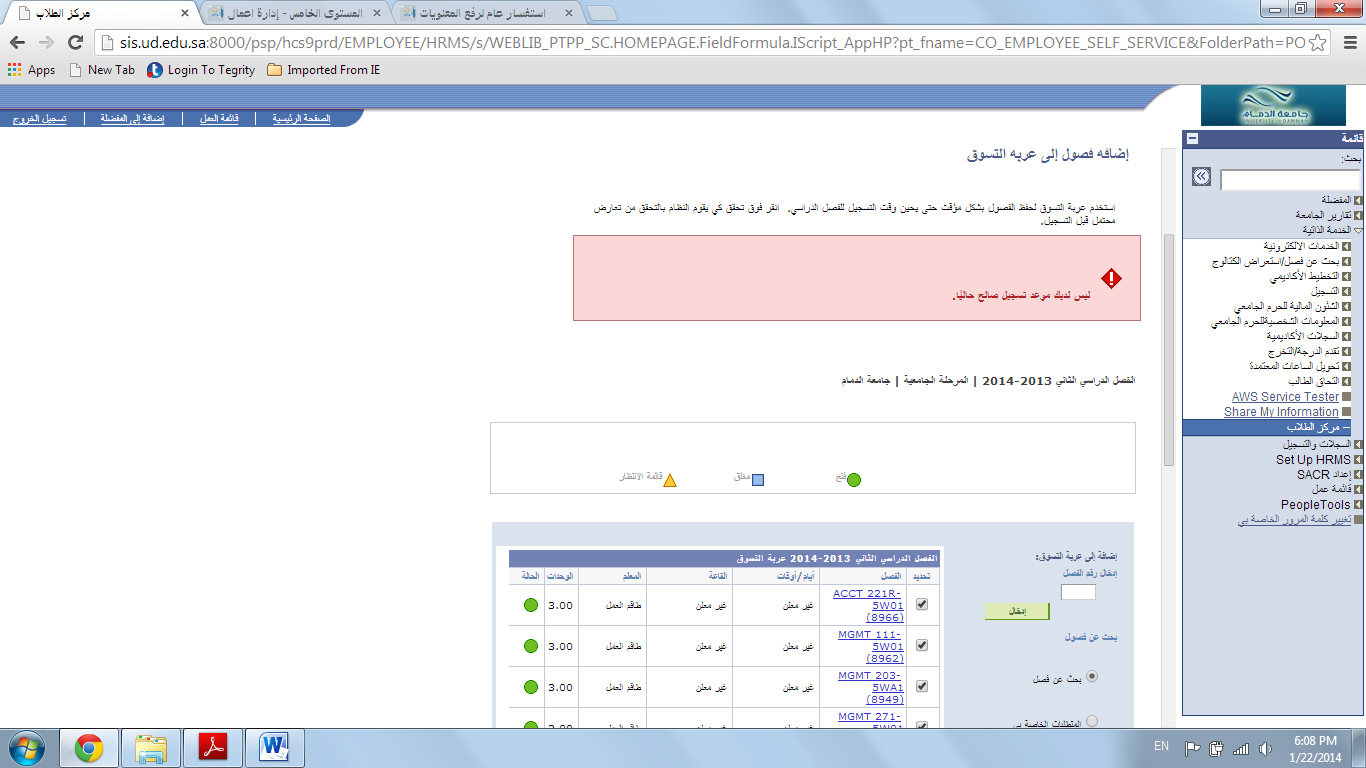Click the تسجيل الخروج sign-out link
The image size is (1366, 768).
[39, 118]
